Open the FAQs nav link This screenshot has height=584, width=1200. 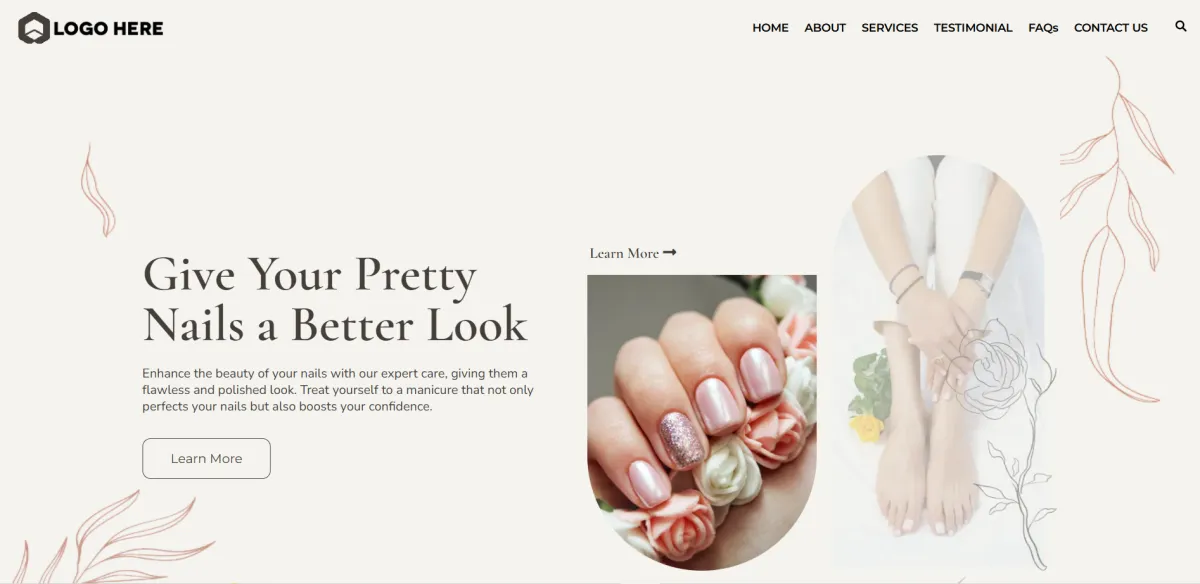coord(1043,28)
